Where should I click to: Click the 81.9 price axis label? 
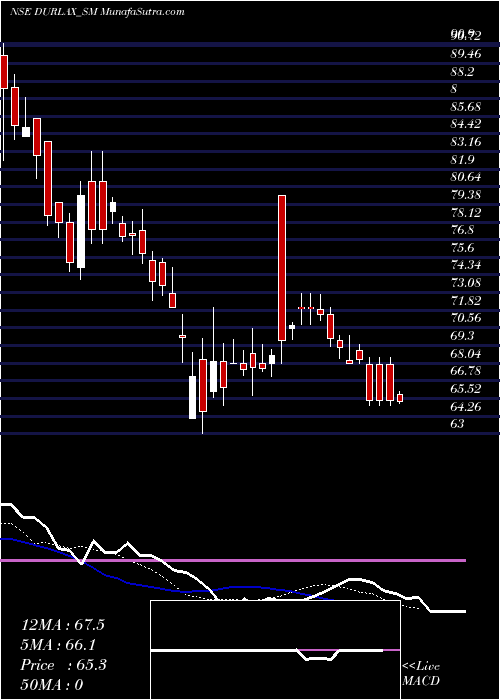coord(462,159)
